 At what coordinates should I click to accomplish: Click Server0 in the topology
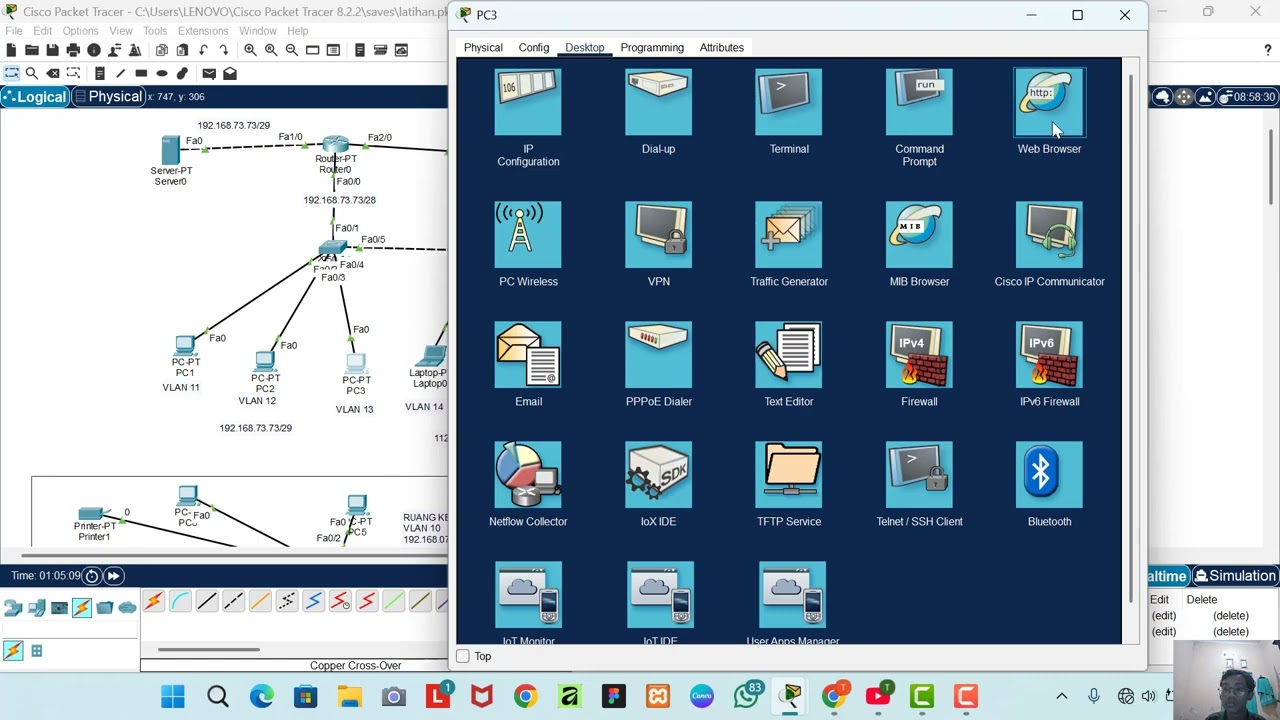(171, 151)
